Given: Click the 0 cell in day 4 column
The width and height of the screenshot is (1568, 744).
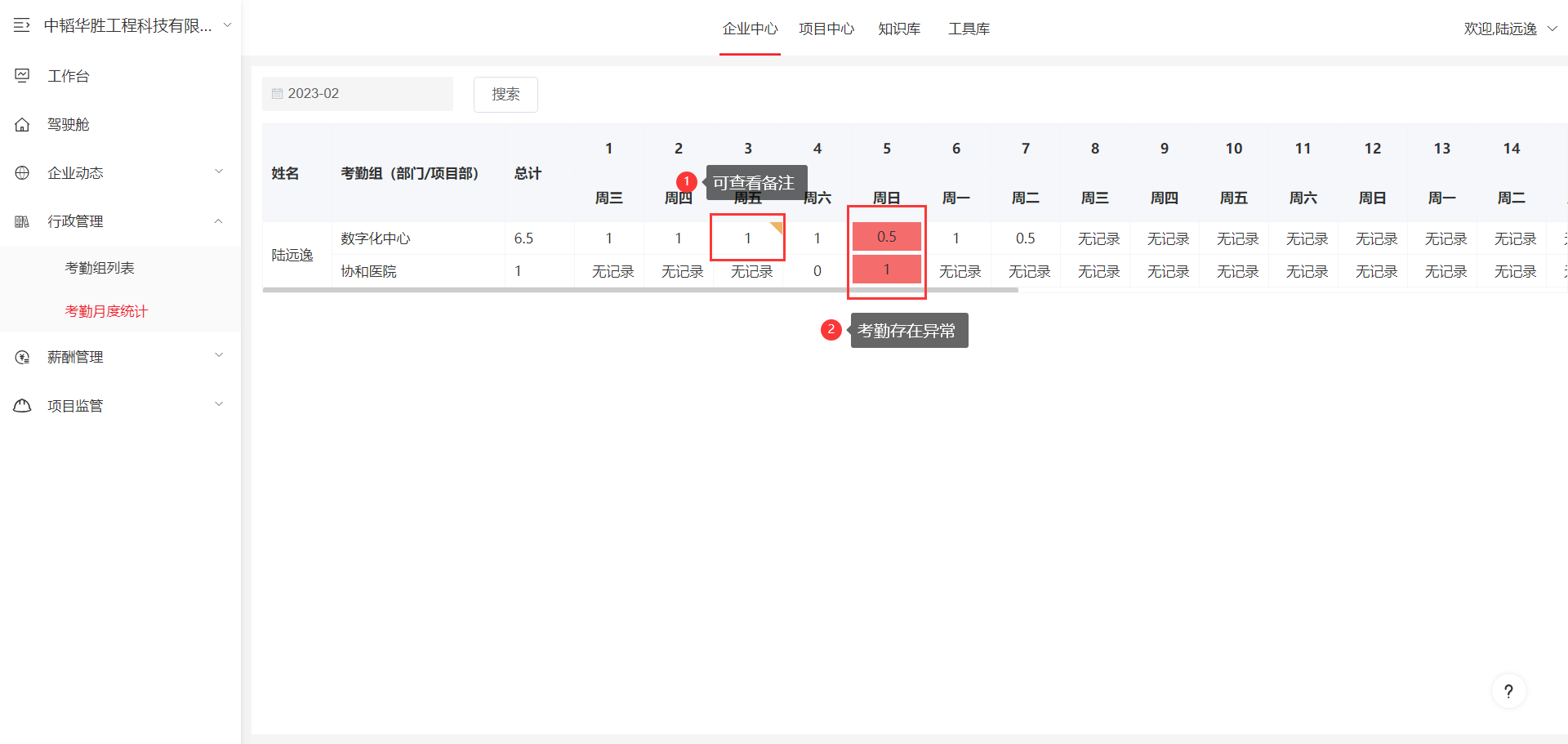Looking at the screenshot, I should click(817, 271).
